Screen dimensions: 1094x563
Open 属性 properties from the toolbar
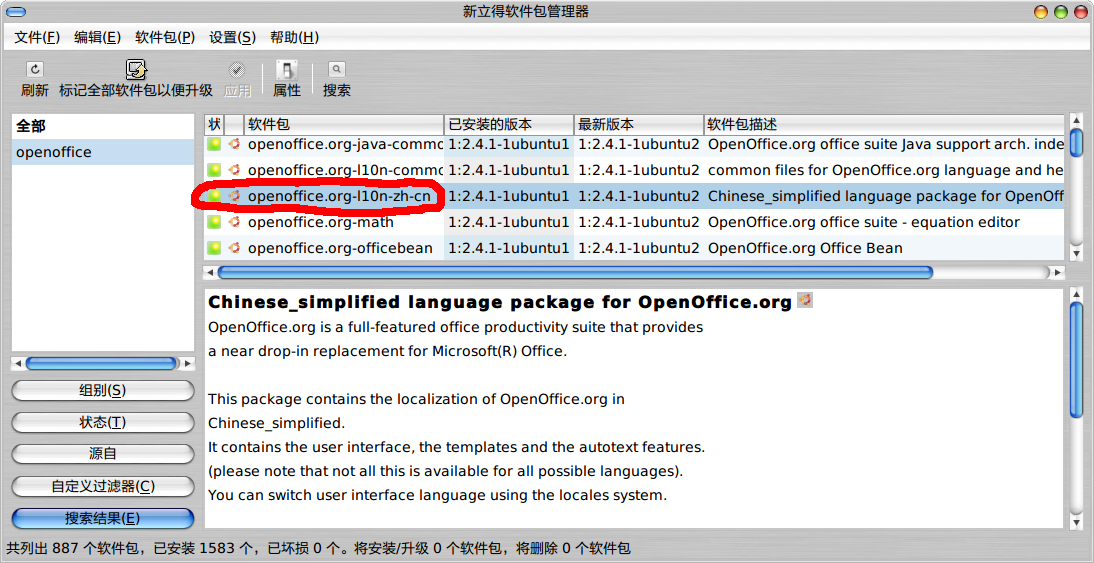tap(287, 69)
